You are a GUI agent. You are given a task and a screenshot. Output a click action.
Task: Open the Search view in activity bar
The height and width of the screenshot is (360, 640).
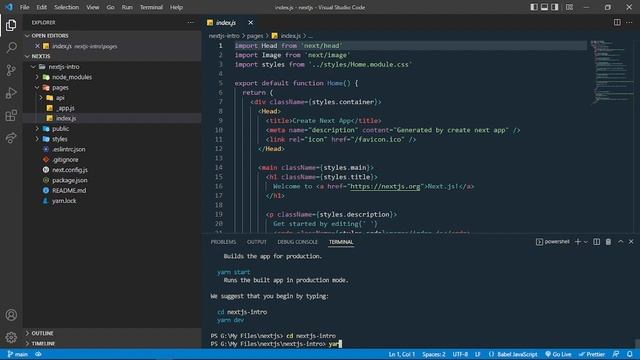[11, 48]
